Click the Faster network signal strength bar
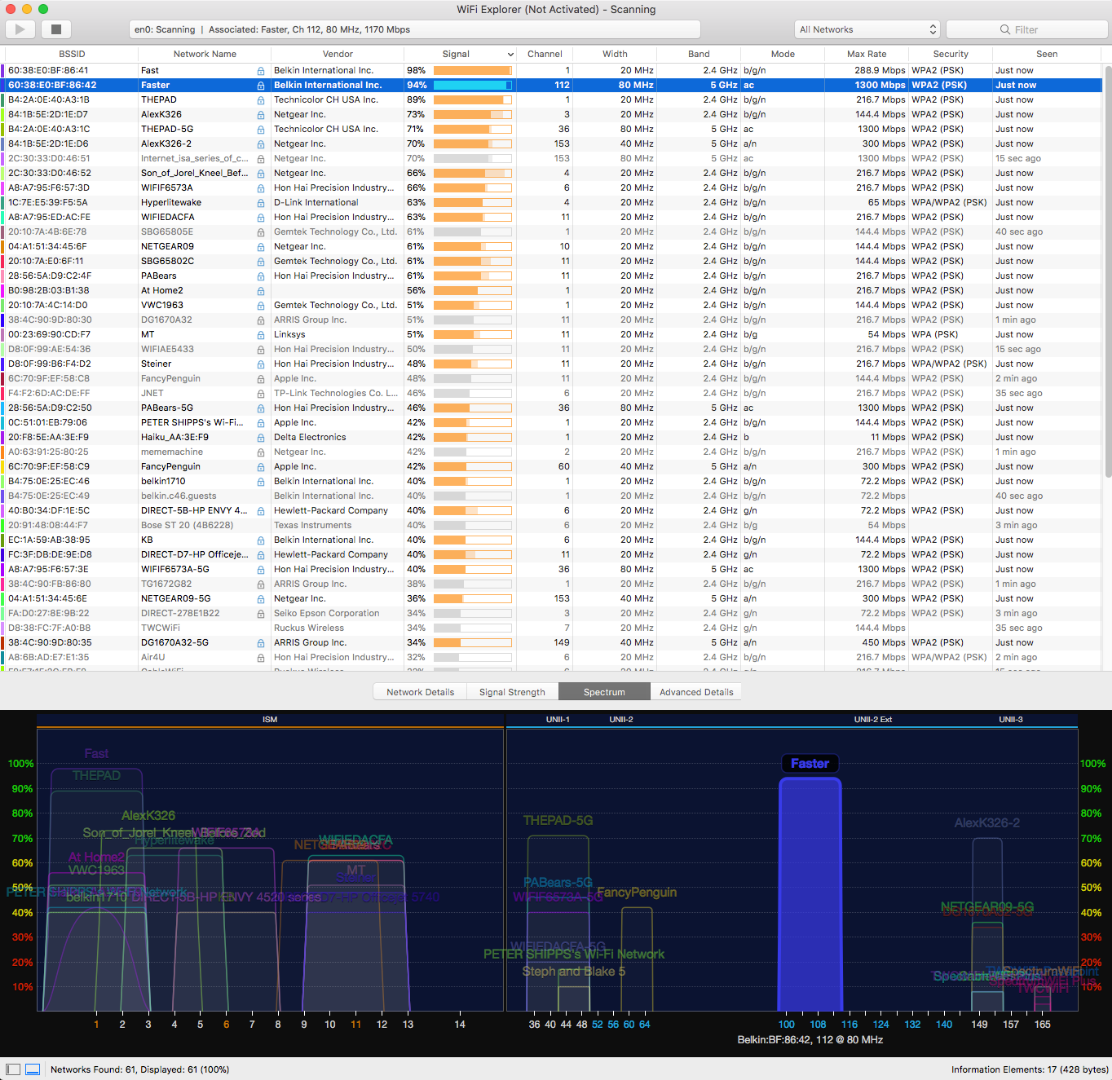This screenshot has height=1080, width=1112. [472, 85]
